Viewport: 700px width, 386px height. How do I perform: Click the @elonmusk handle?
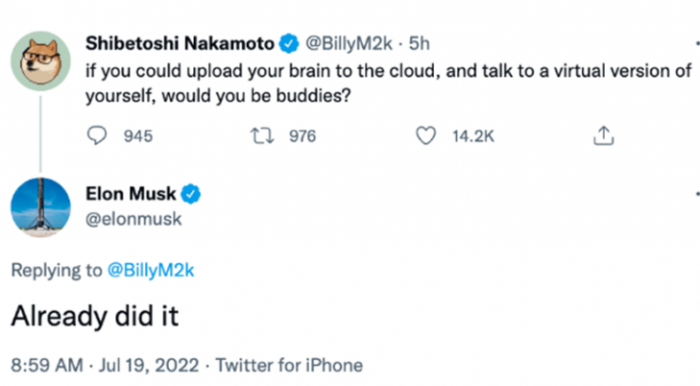(x=133, y=219)
